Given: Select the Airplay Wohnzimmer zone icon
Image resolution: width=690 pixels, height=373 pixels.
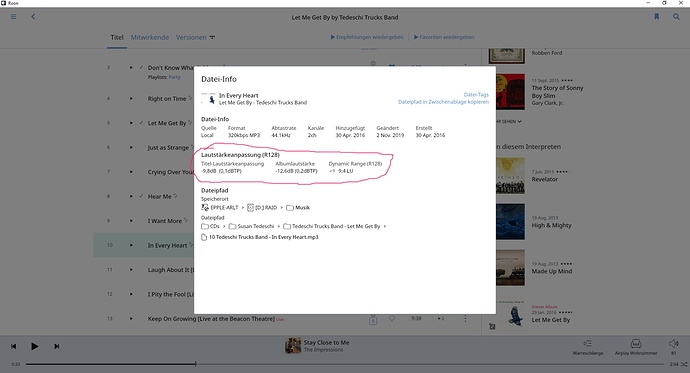Looking at the screenshot, I should [636, 344].
